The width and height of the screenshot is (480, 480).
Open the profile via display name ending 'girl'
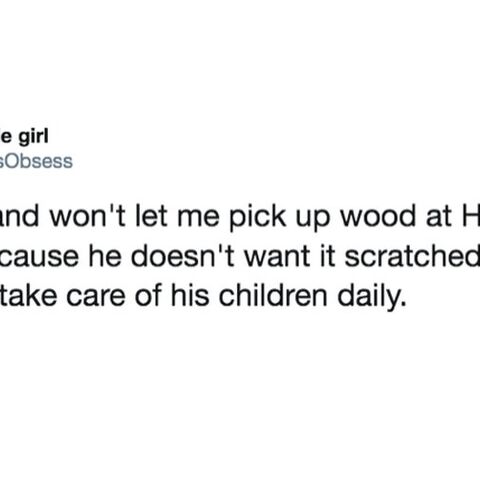point(24,137)
